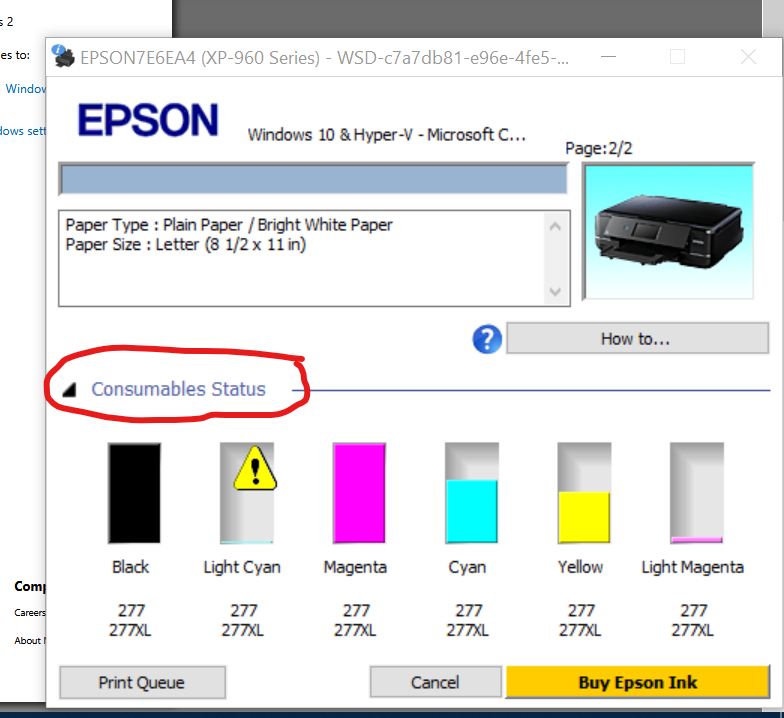Click the Cyan cartridge label
The image size is (784, 718).
(x=467, y=568)
